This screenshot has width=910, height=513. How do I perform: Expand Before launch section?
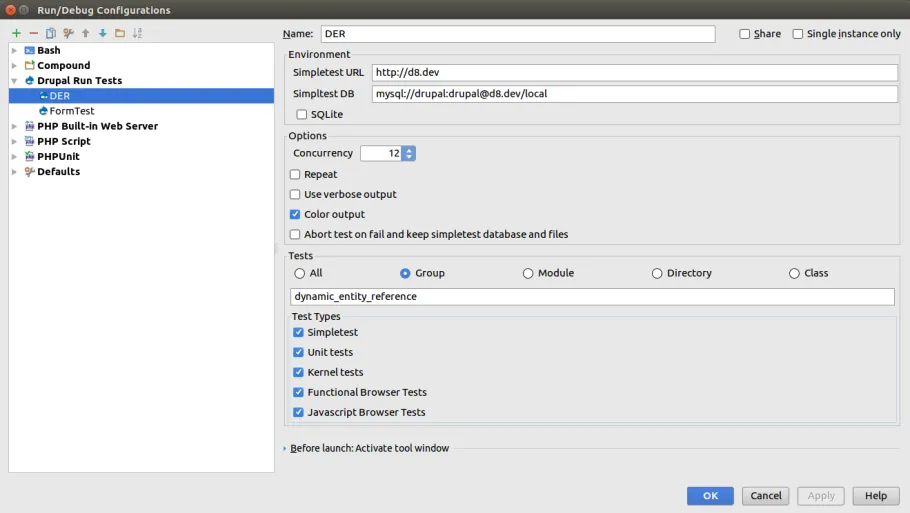tap(284, 448)
